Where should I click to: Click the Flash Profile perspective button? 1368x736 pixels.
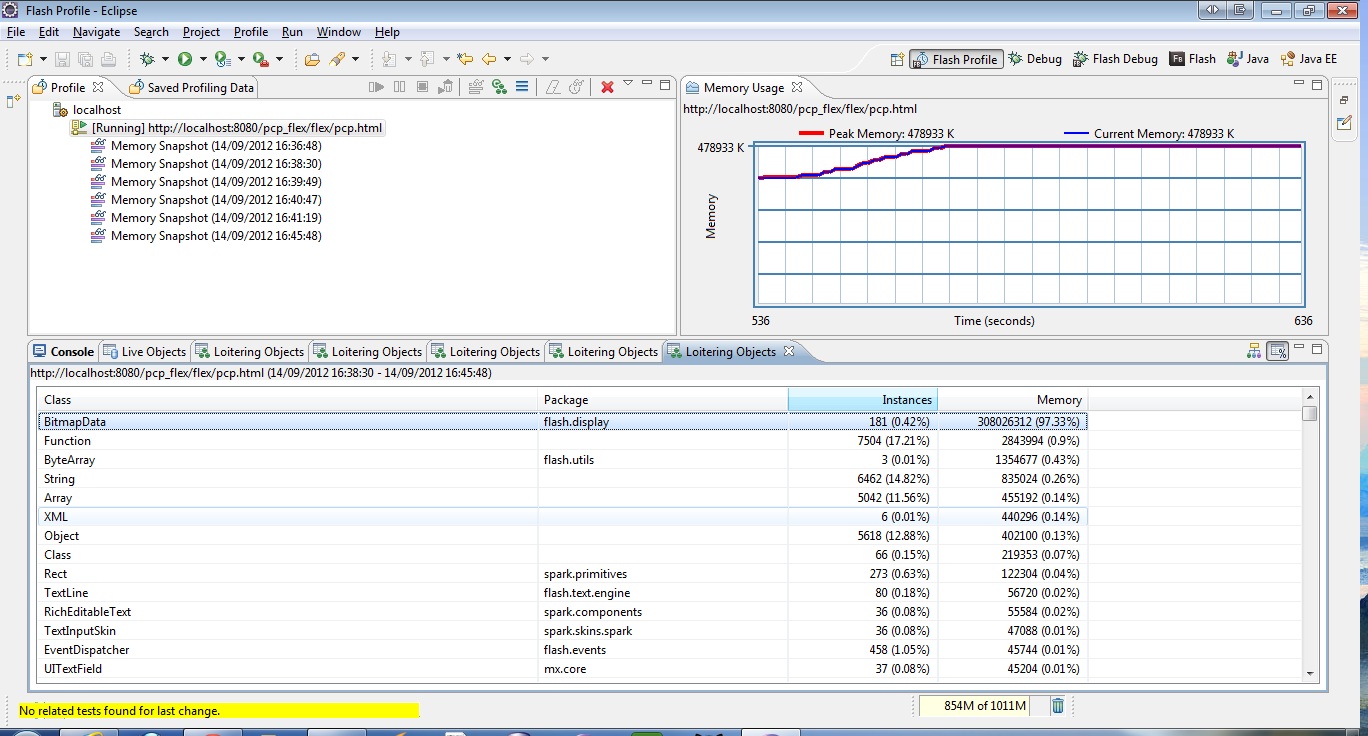click(955, 59)
